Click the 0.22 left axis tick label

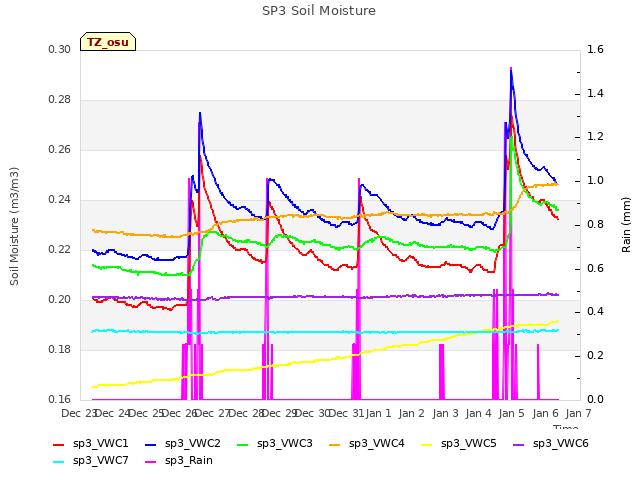click(x=60, y=249)
